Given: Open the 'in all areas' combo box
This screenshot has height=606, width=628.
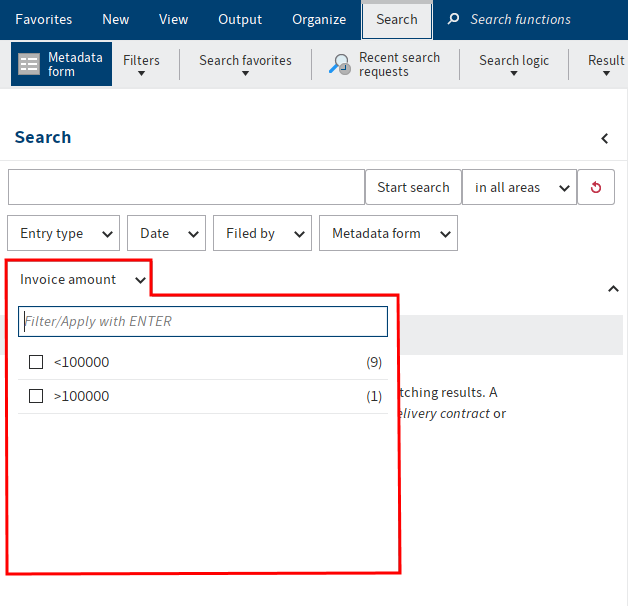Looking at the screenshot, I should pyautogui.click(x=519, y=187).
